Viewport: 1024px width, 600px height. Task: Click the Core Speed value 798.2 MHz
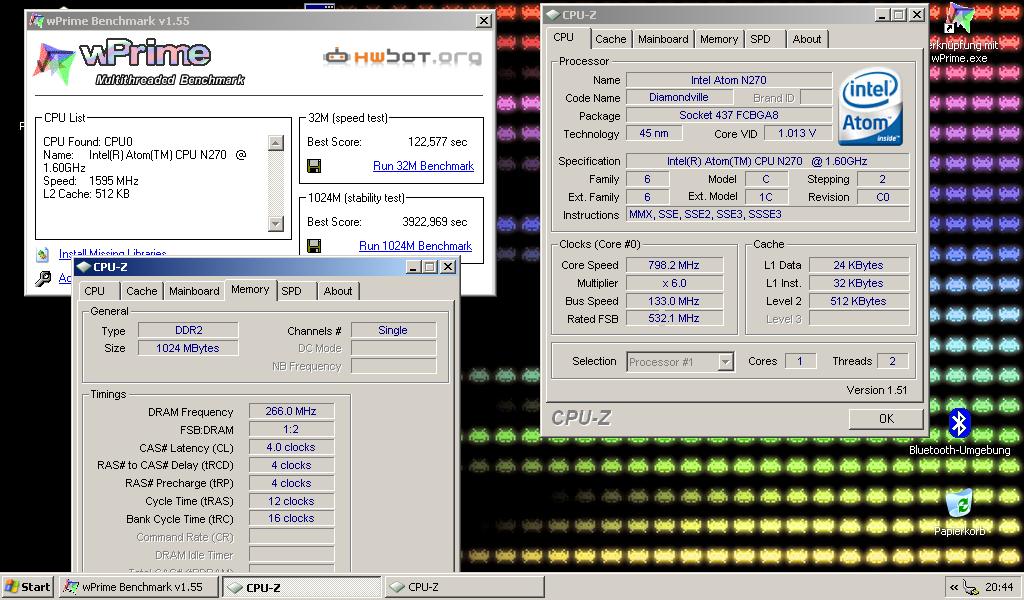tap(674, 265)
